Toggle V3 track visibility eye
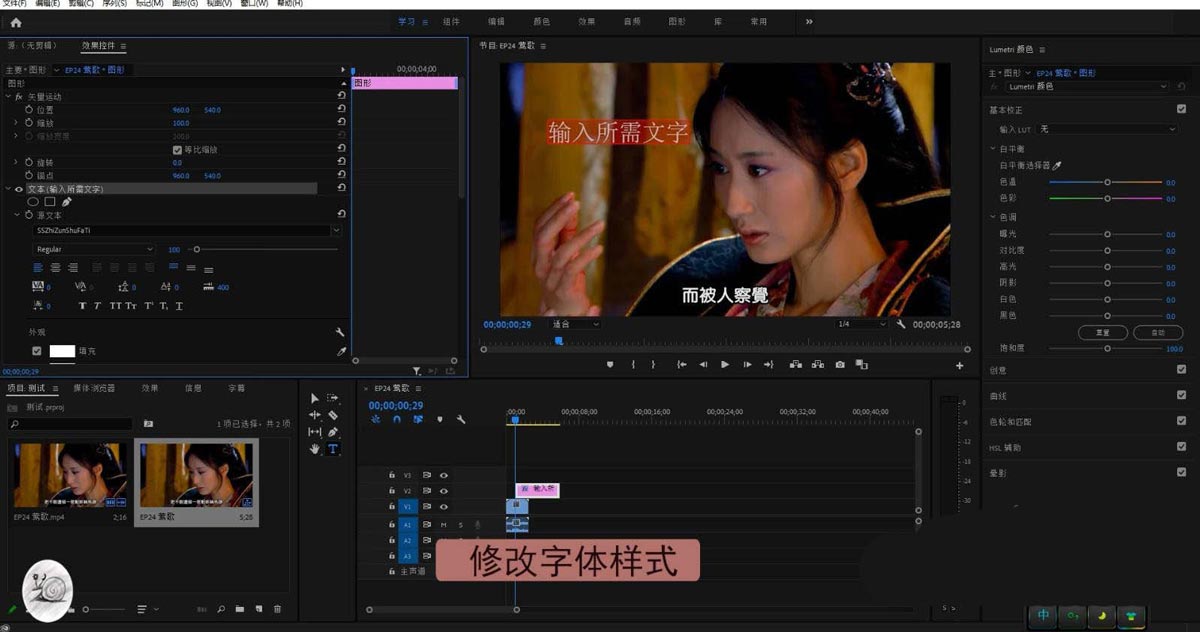Image resolution: width=1200 pixels, height=632 pixels. coord(443,475)
